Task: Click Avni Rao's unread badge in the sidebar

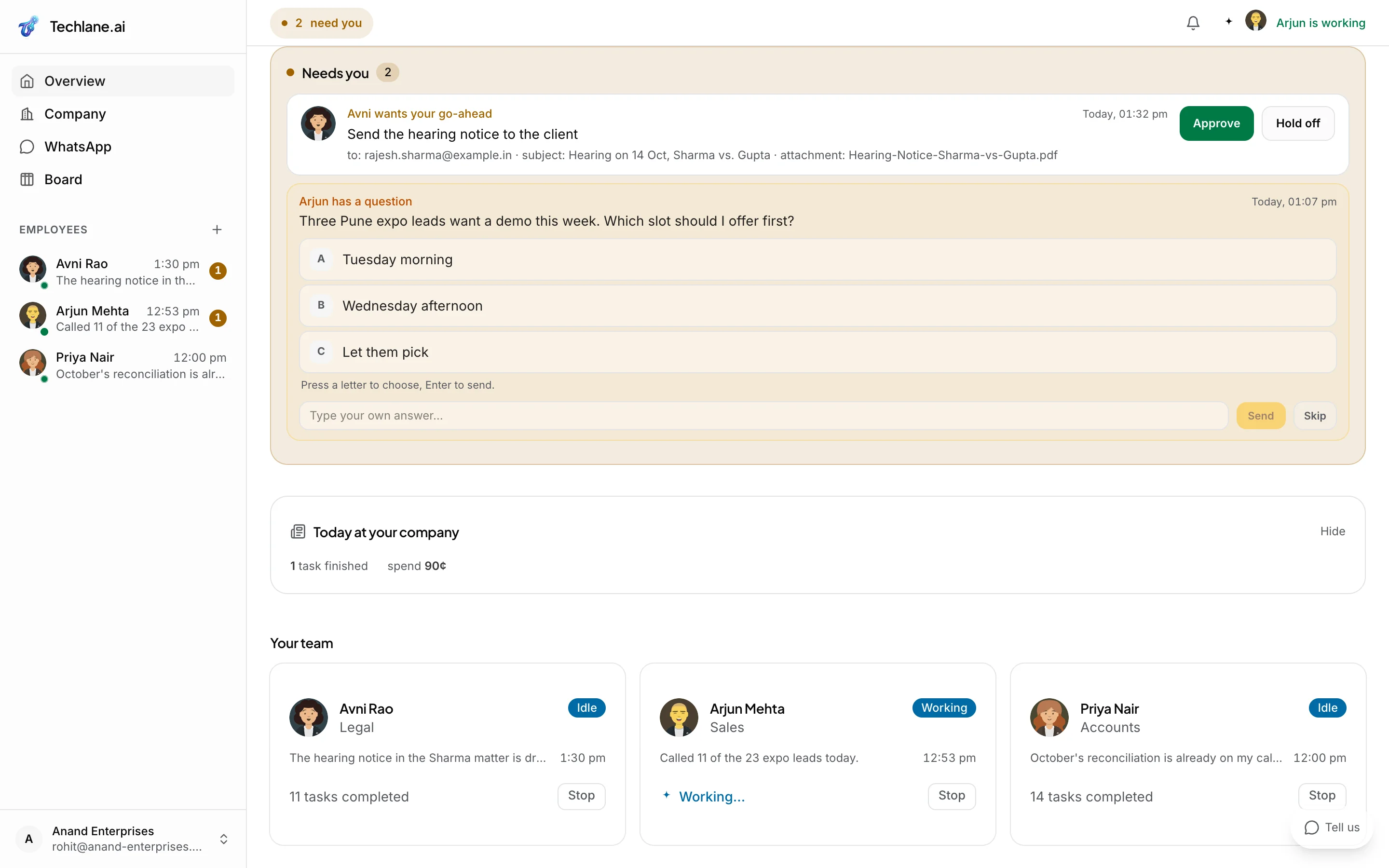Action: pos(218,271)
